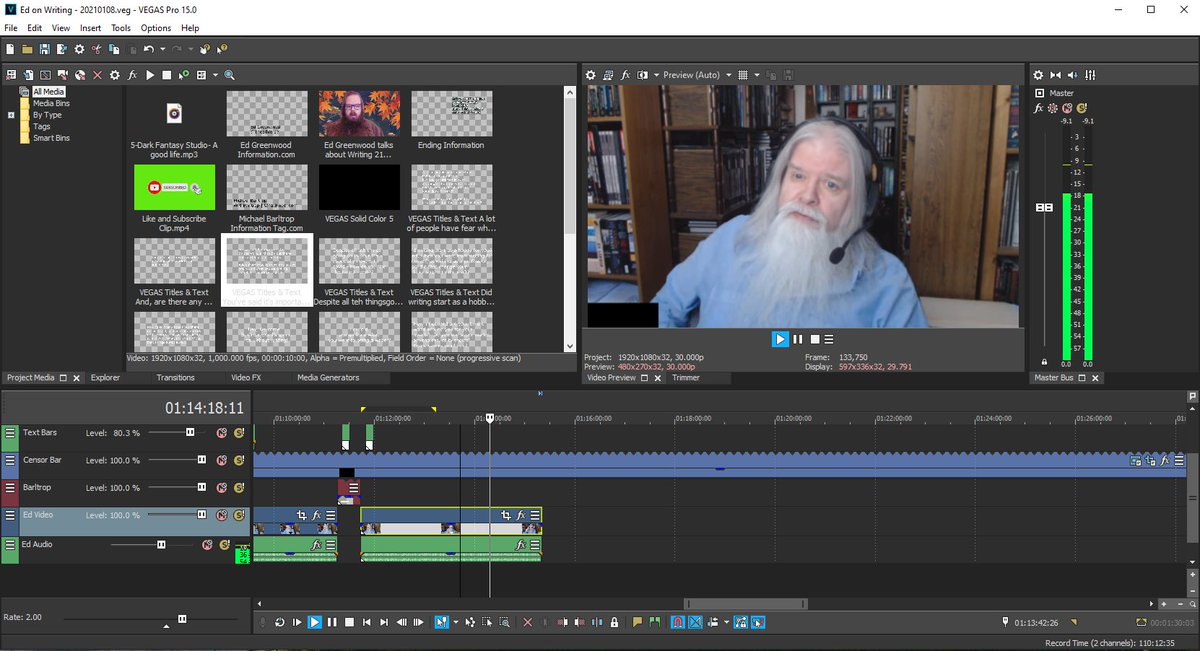Open the Tools menu
1200x651 pixels.
coord(121,28)
